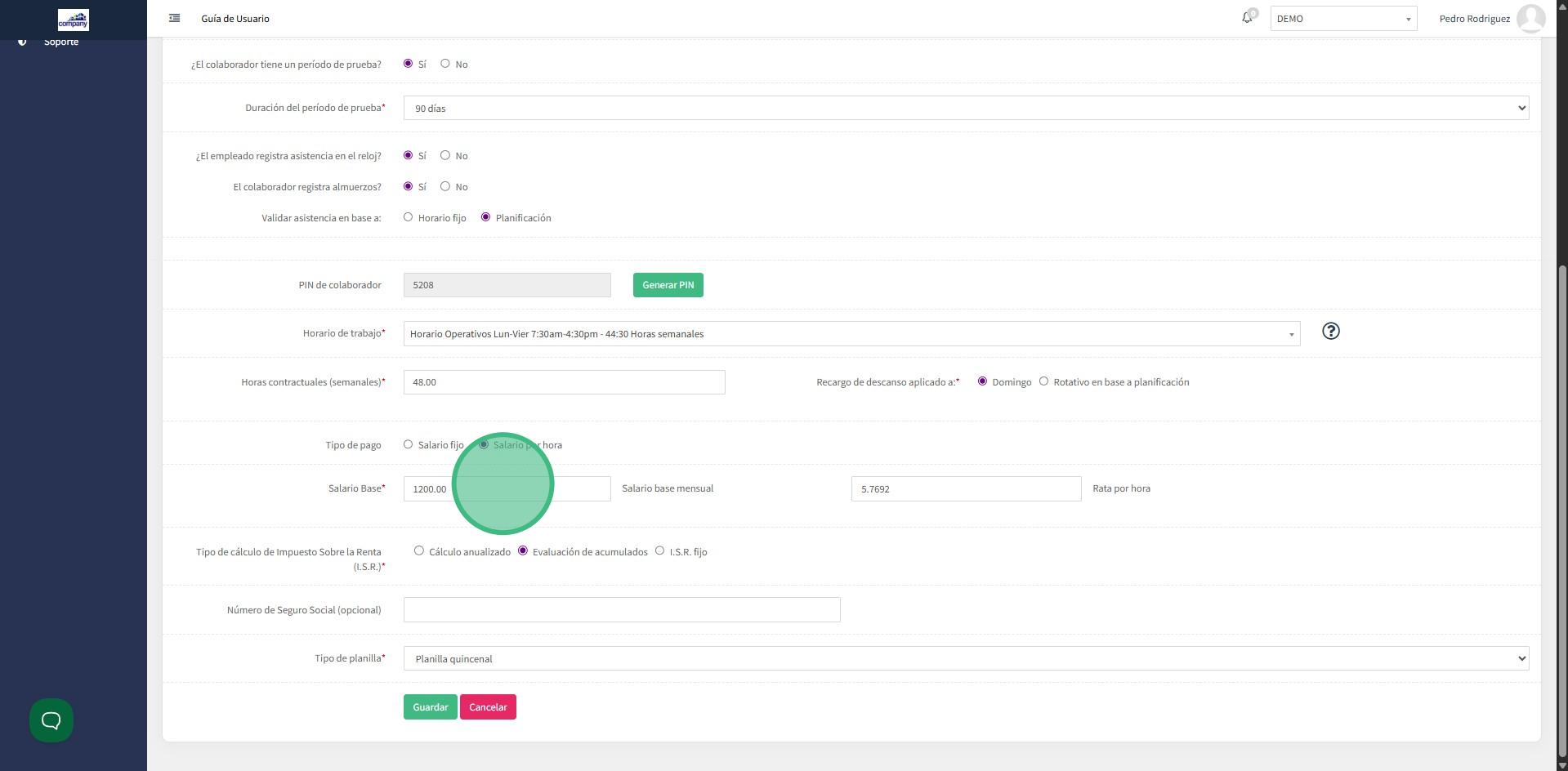Click the user profile avatar
1568x771 pixels.
1530,18
